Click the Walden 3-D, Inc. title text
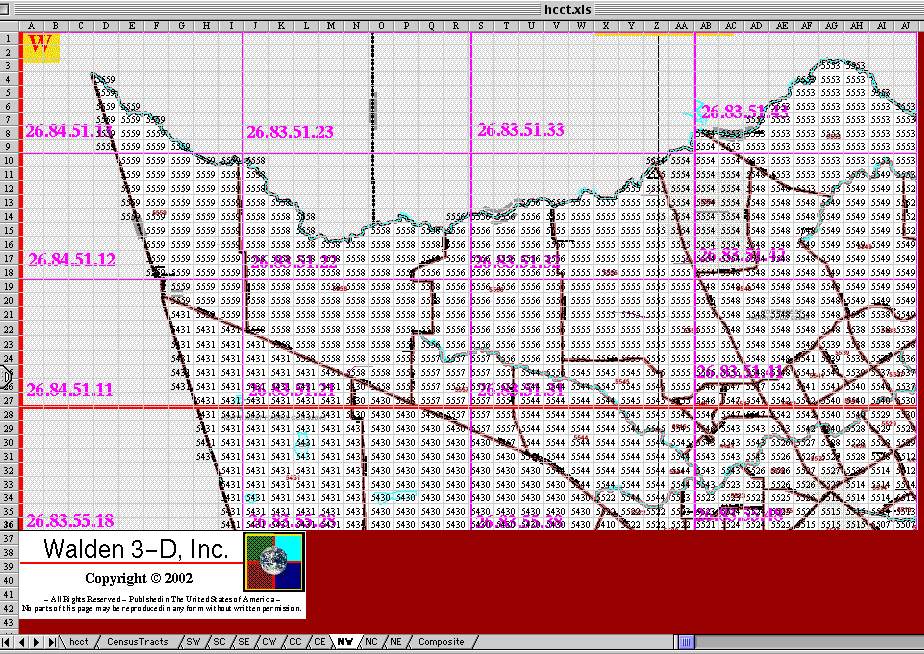924x654 pixels. (136, 549)
